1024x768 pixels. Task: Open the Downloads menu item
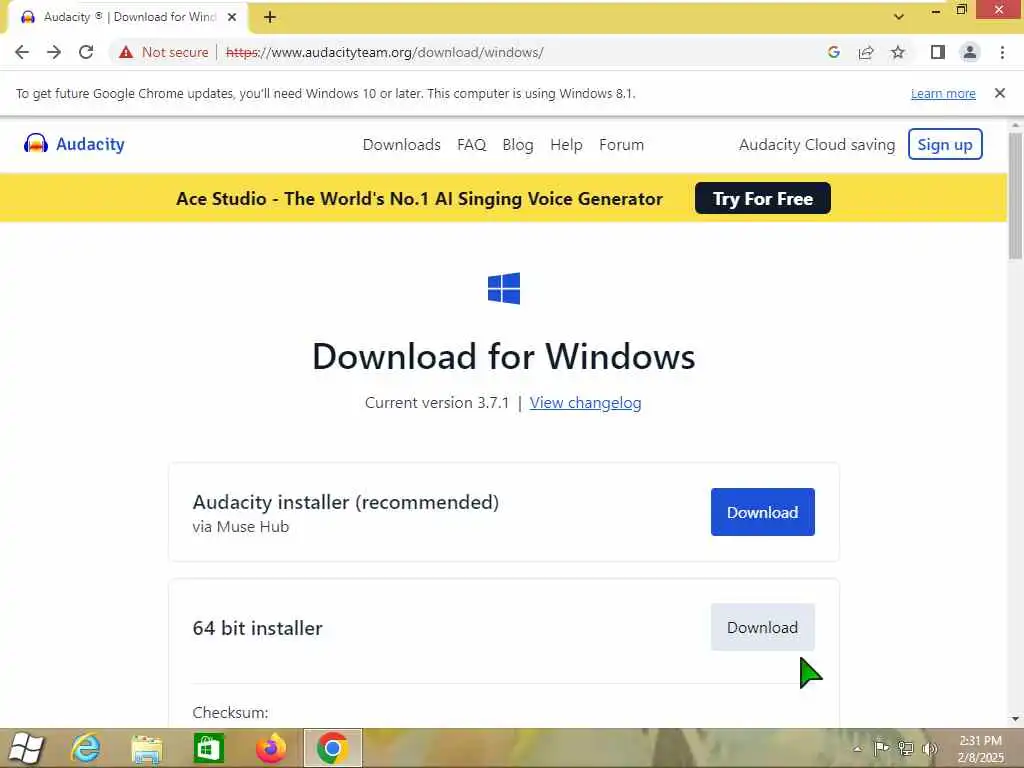[402, 144]
